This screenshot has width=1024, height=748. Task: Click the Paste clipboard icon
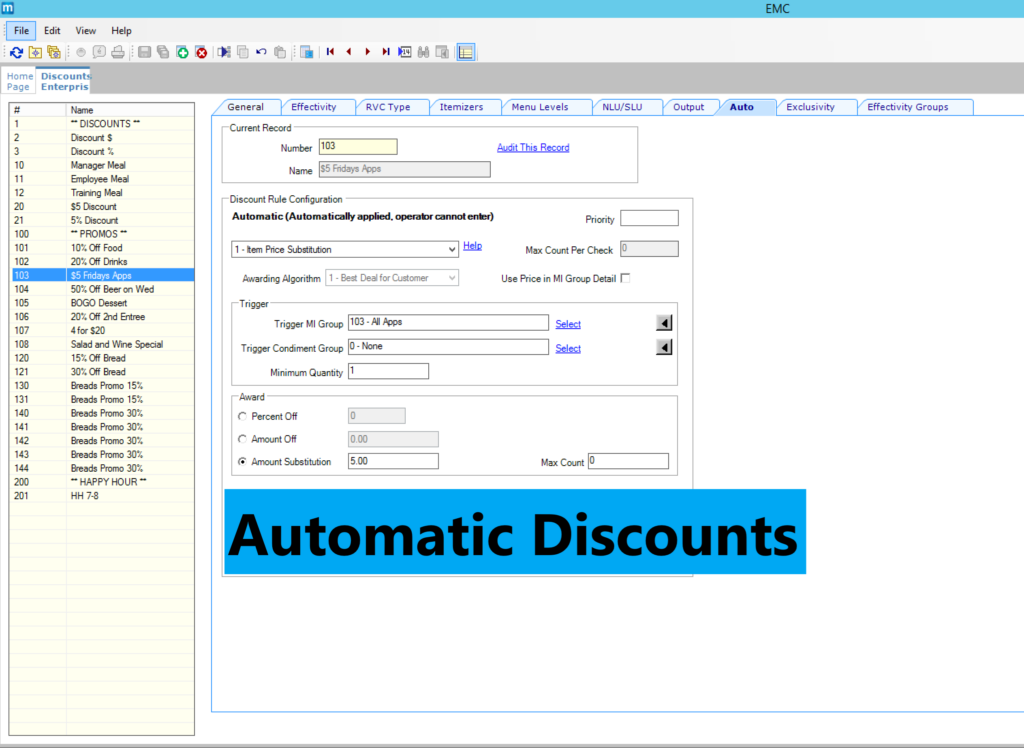coord(280,52)
